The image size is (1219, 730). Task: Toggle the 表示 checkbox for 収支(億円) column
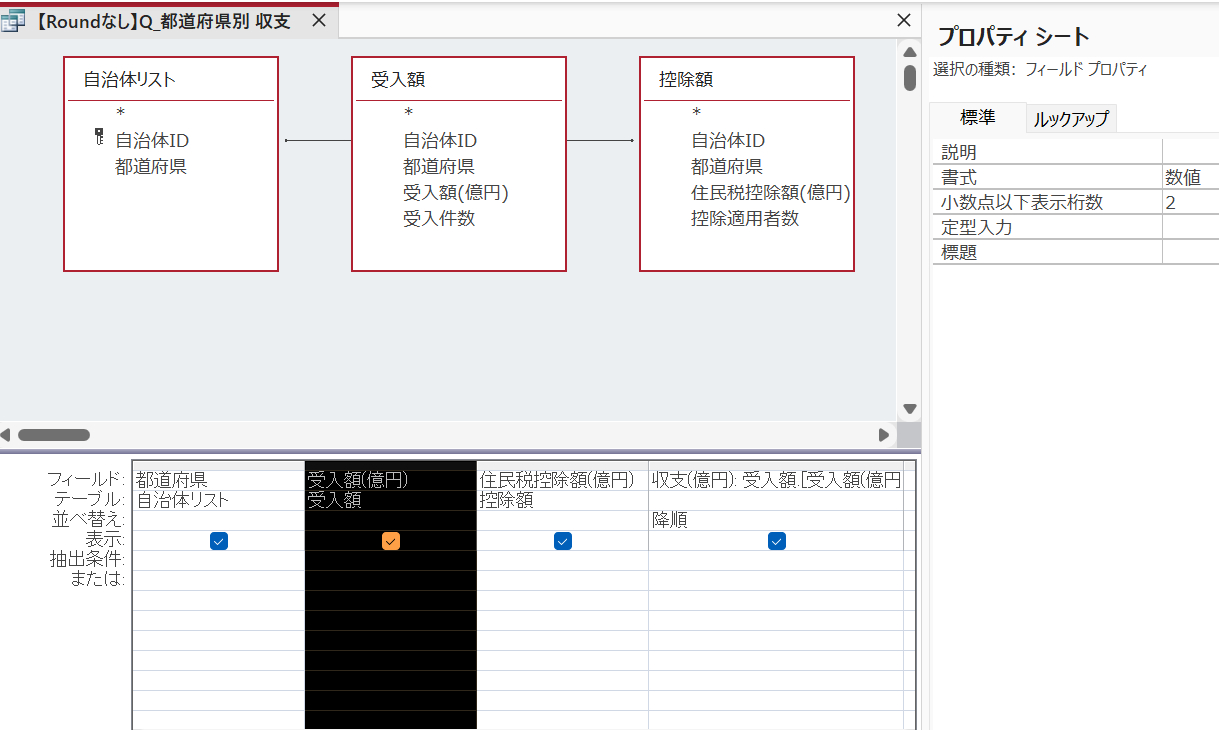click(x=777, y=541)
